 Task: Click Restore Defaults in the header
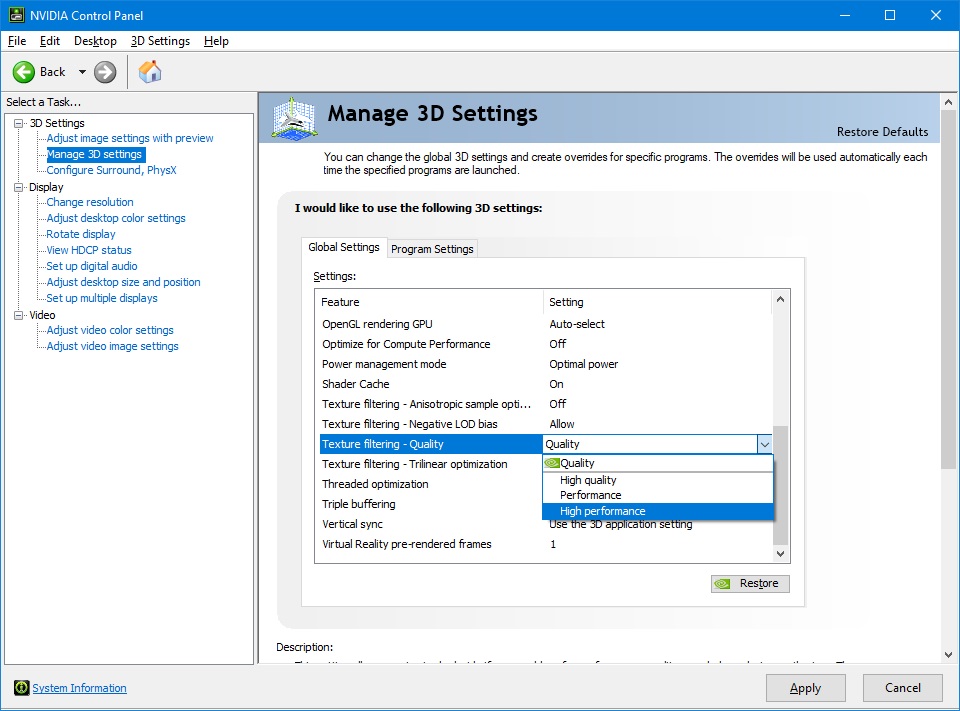[x=882, y=132]
